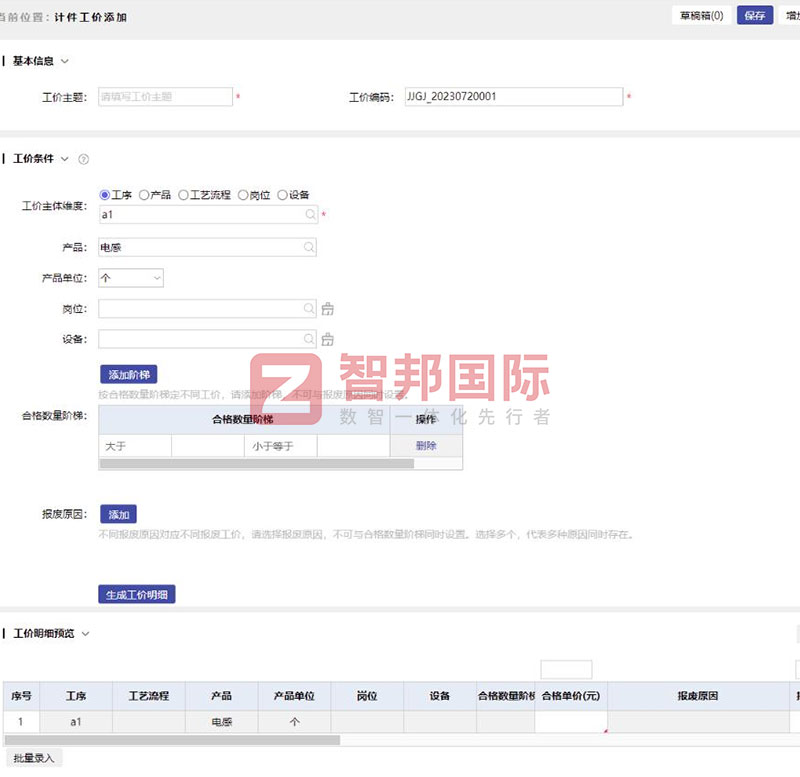Click the search magnifier in 工价主体维度 field

click(x=309, y=214)
